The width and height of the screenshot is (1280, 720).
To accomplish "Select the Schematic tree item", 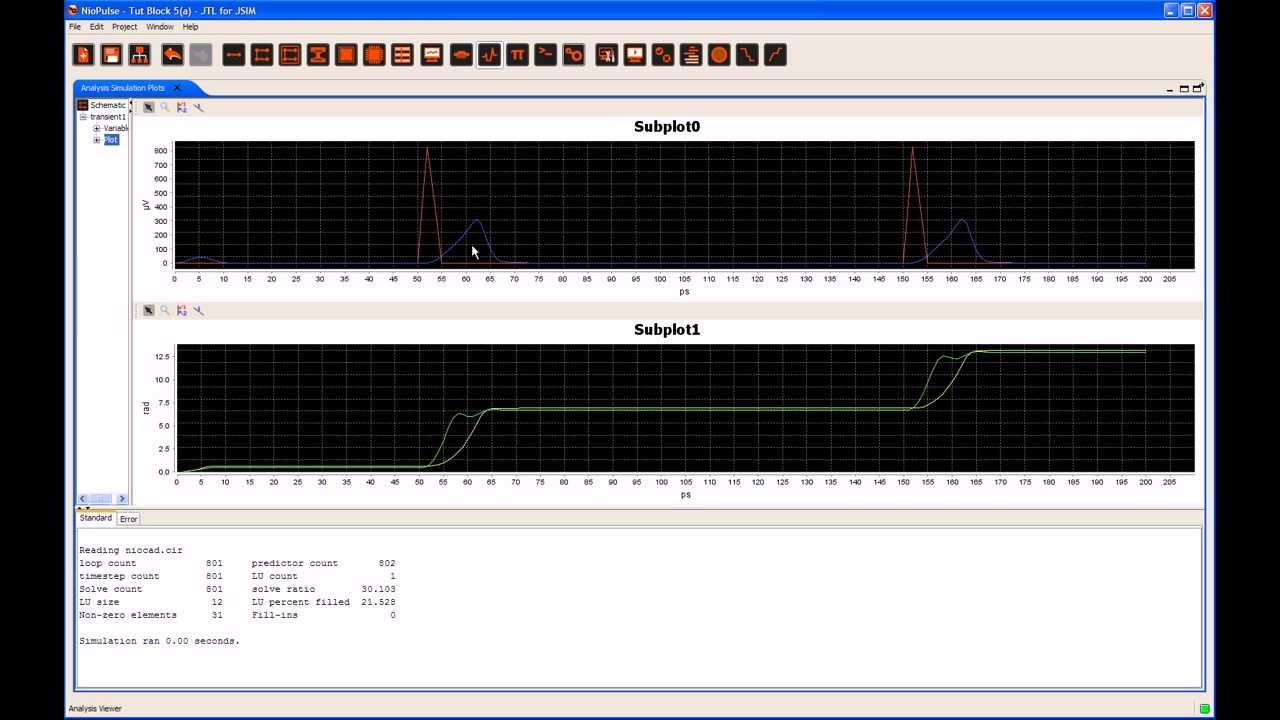I will click(x=102, y=105).
